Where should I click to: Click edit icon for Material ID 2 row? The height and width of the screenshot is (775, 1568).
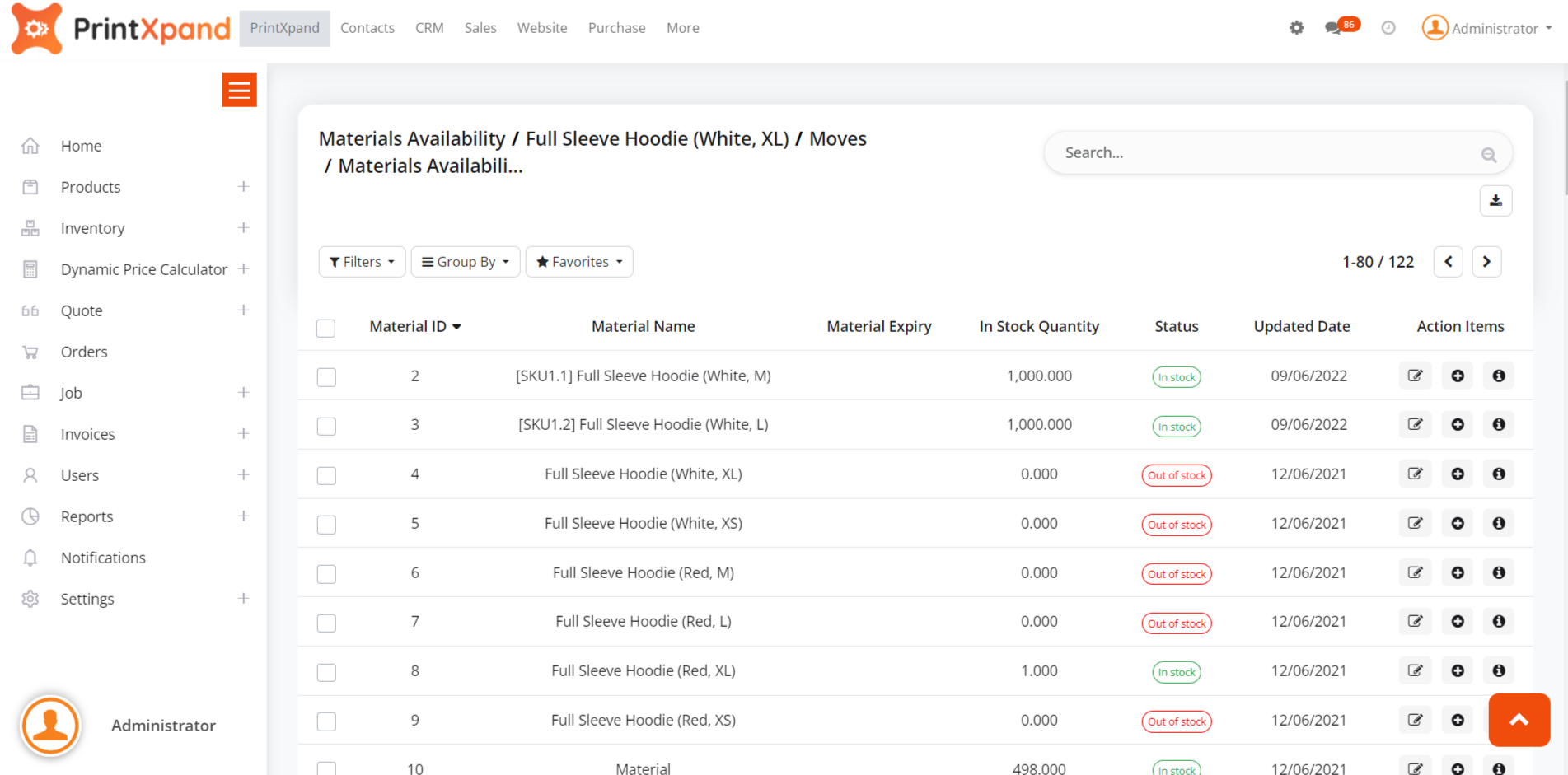pyautogui.click(x=1415, y=376)
